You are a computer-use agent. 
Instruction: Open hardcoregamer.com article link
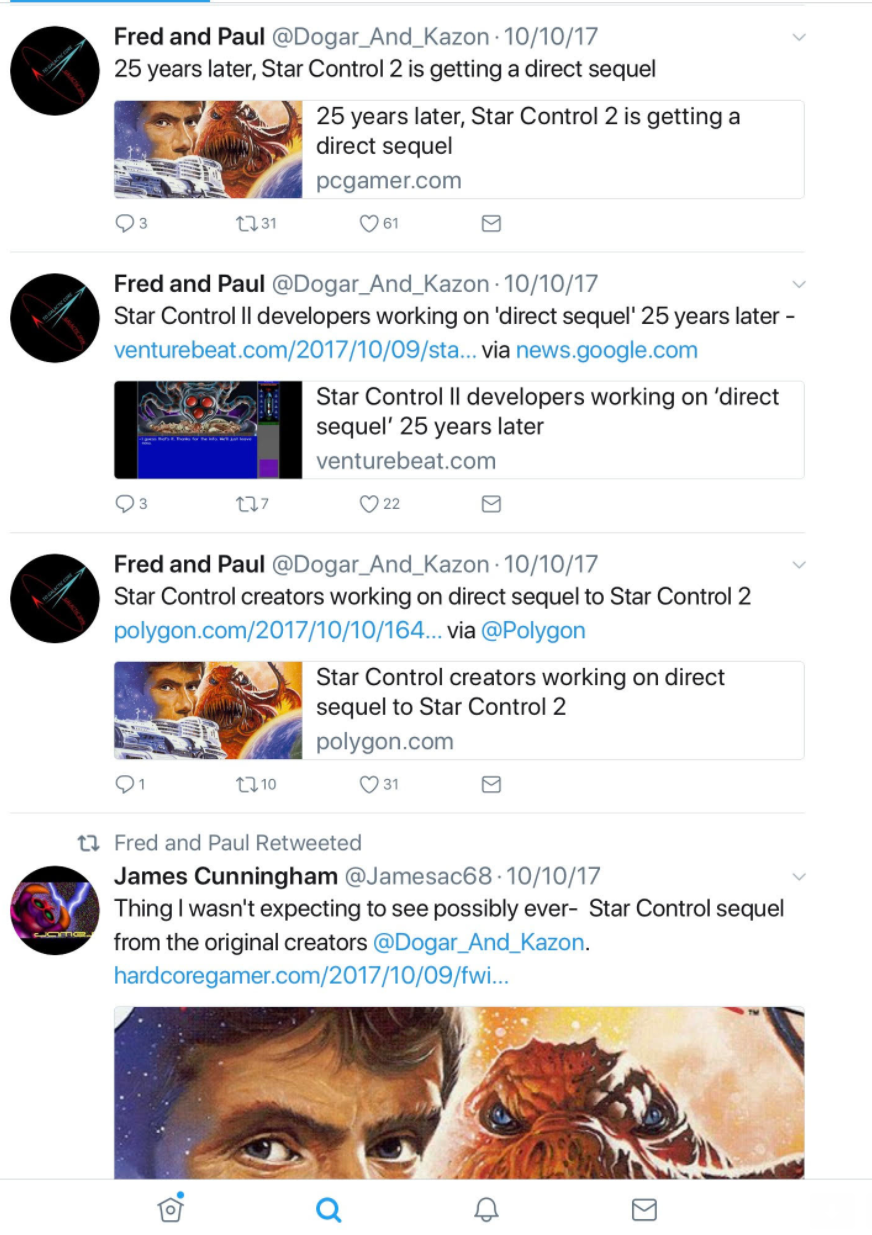312,975
